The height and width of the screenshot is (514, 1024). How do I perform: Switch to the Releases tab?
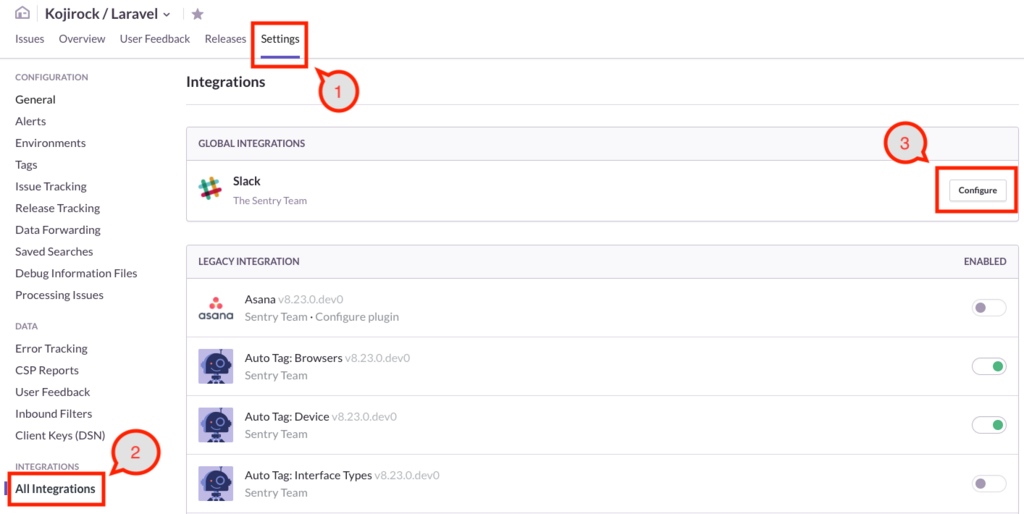tap(225, 39)
